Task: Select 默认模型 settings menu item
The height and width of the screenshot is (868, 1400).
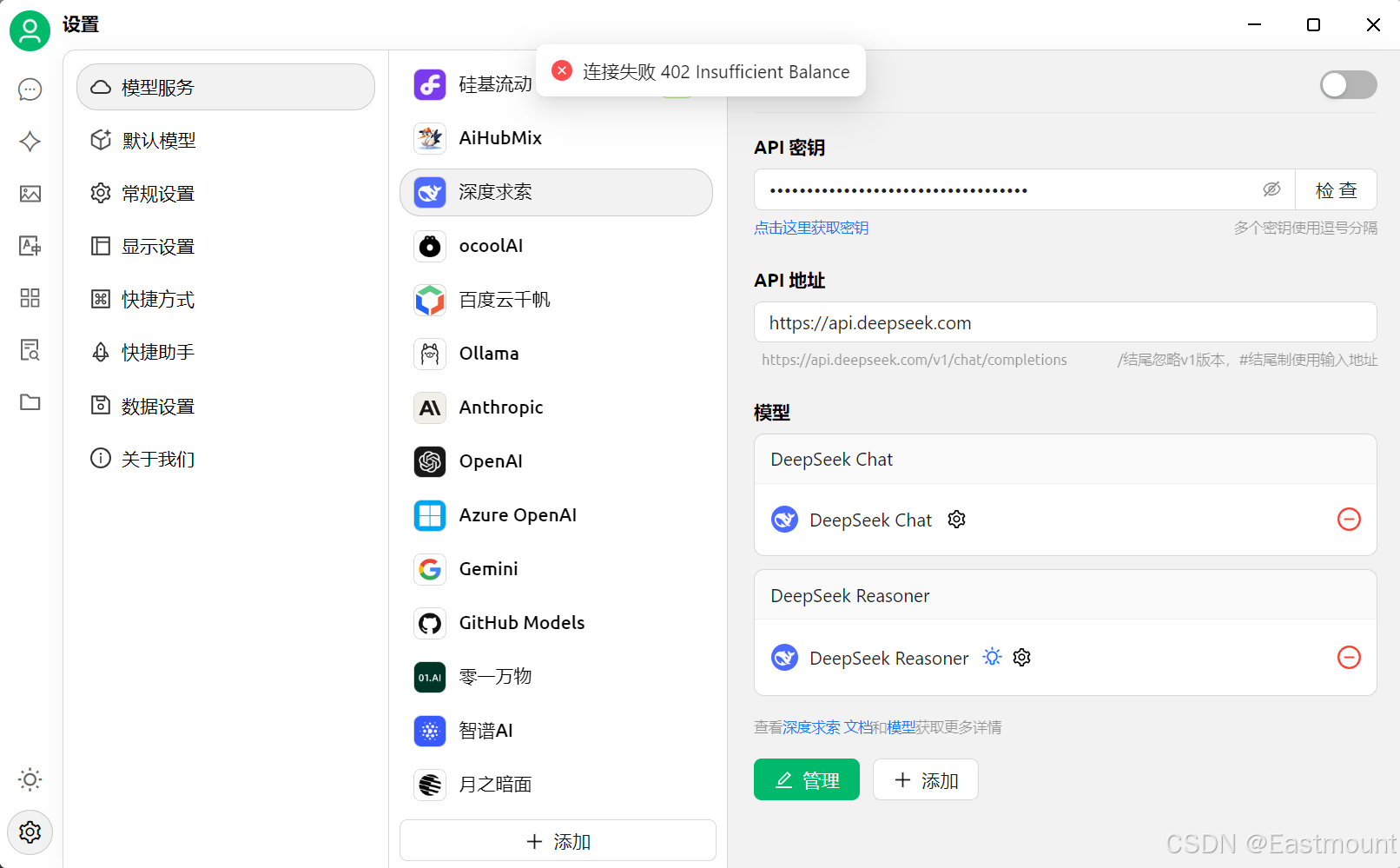Action: click(226, 140)
